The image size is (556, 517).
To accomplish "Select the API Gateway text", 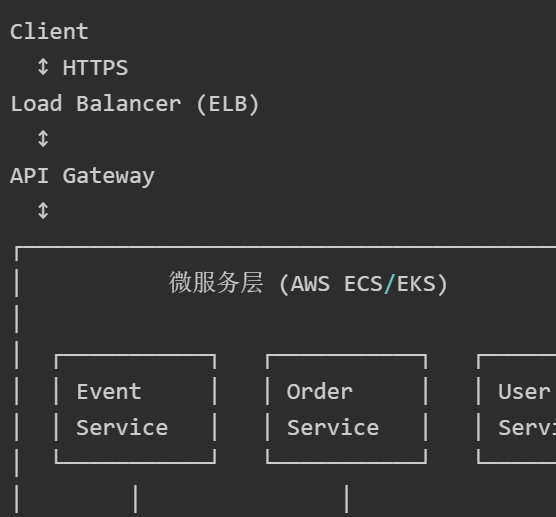I will point(82,176).
